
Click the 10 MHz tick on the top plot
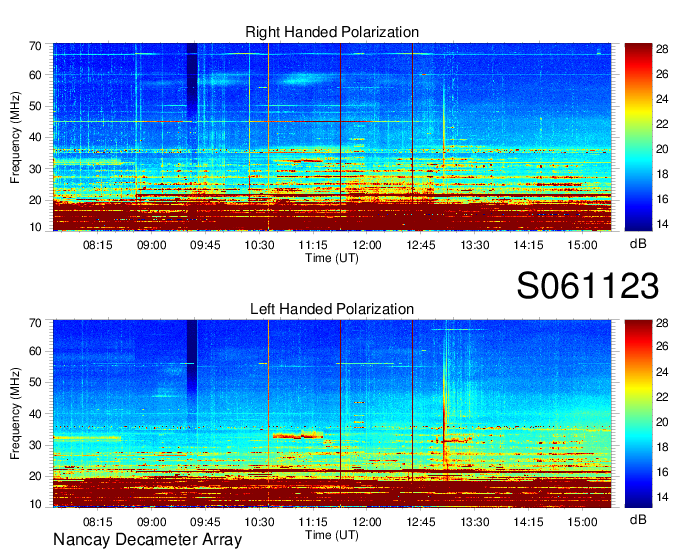pos(35,227)
